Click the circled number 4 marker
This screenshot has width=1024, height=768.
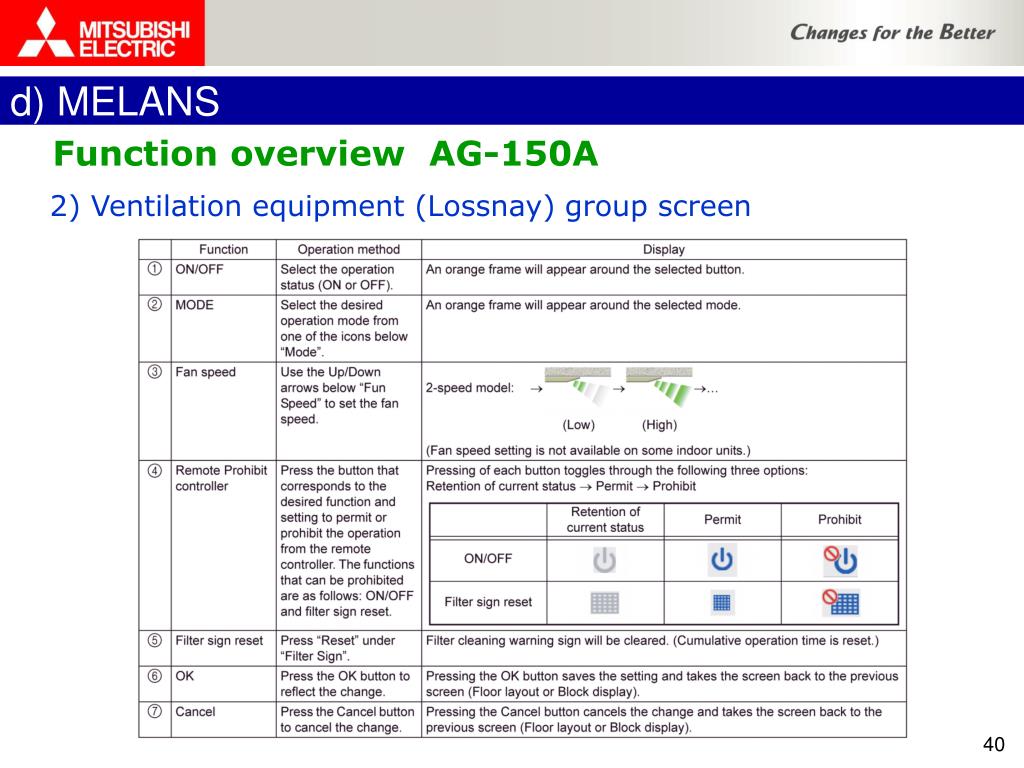tap(155, 470)
